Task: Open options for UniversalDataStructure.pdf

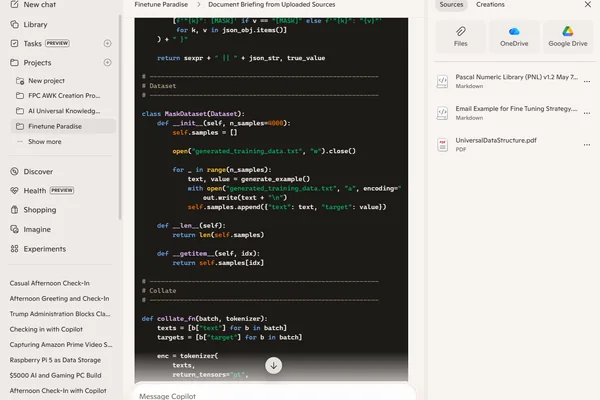Action: (587, 145)
